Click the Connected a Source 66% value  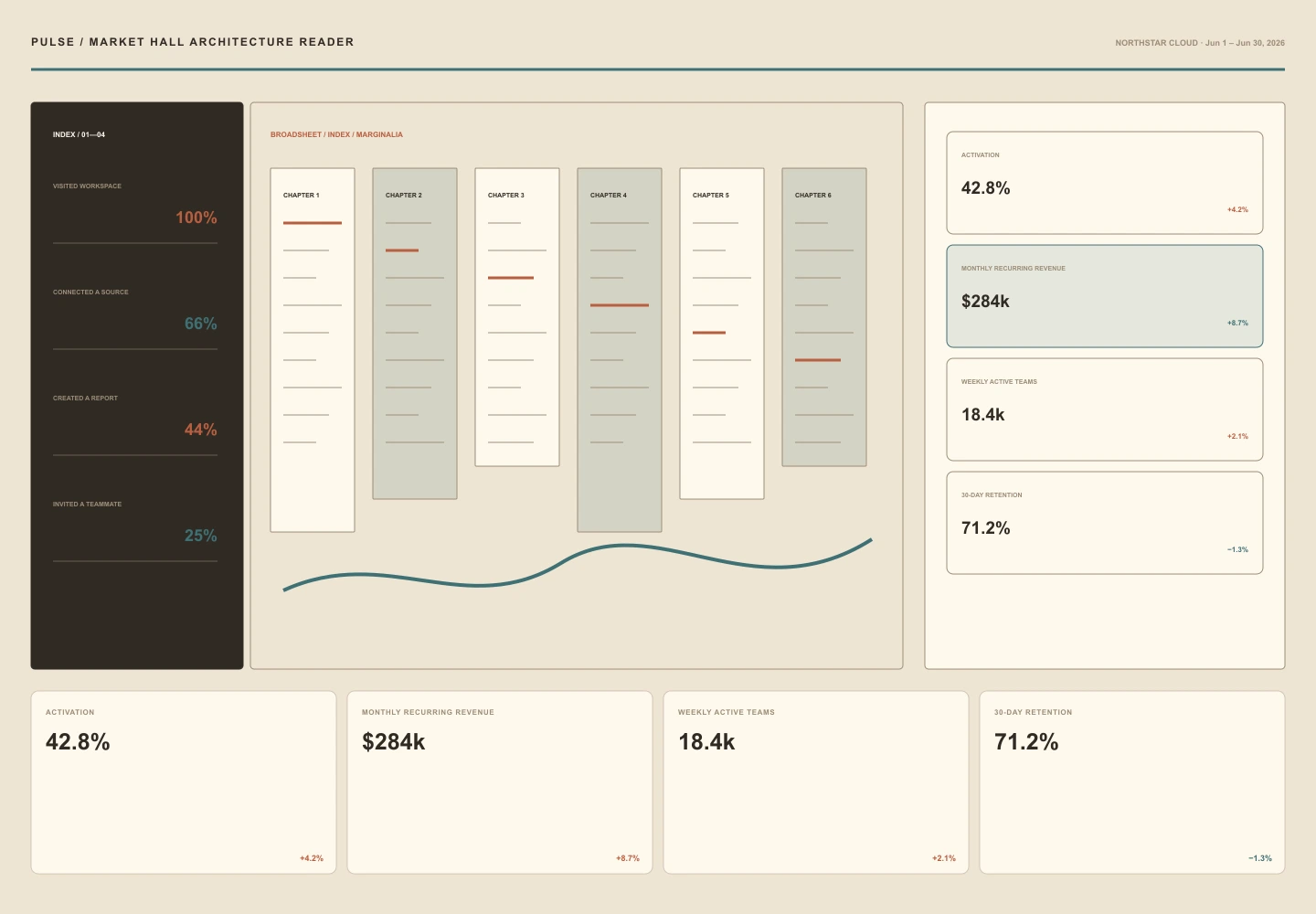pos(201,324)
